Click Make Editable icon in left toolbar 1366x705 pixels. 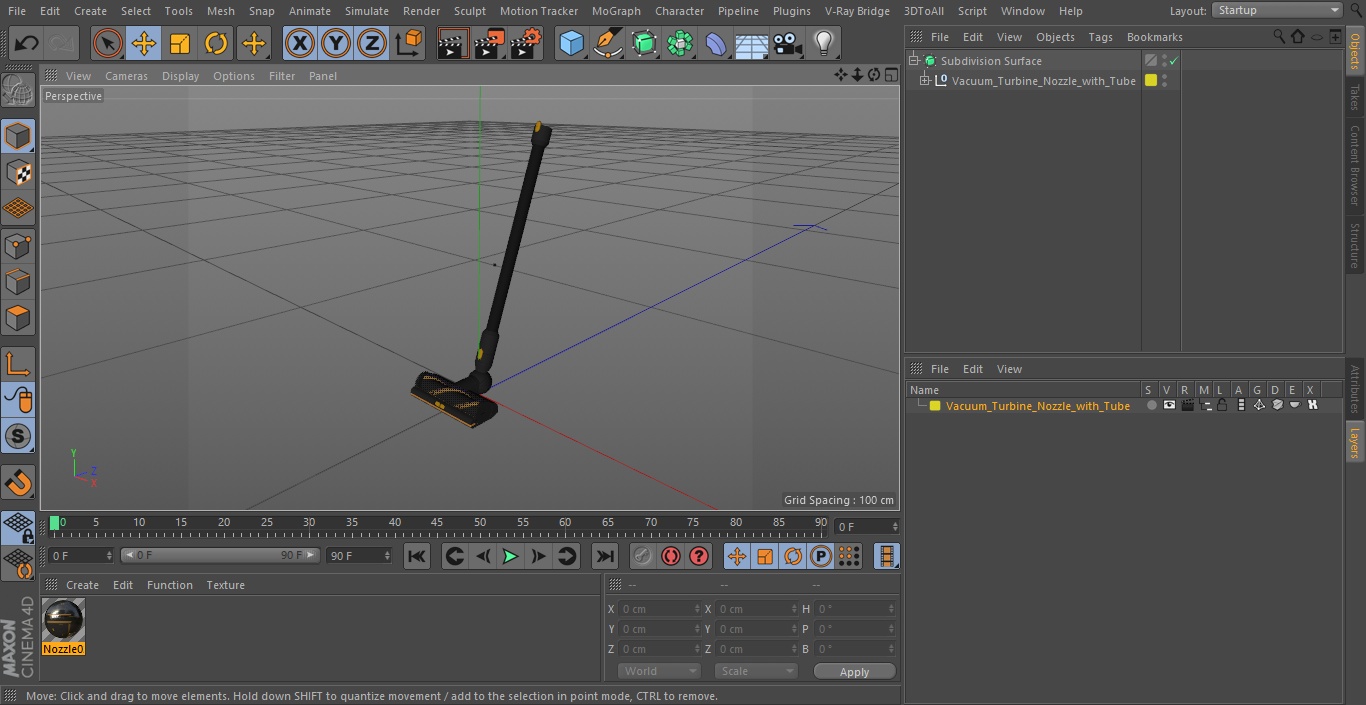click(18, 91)
